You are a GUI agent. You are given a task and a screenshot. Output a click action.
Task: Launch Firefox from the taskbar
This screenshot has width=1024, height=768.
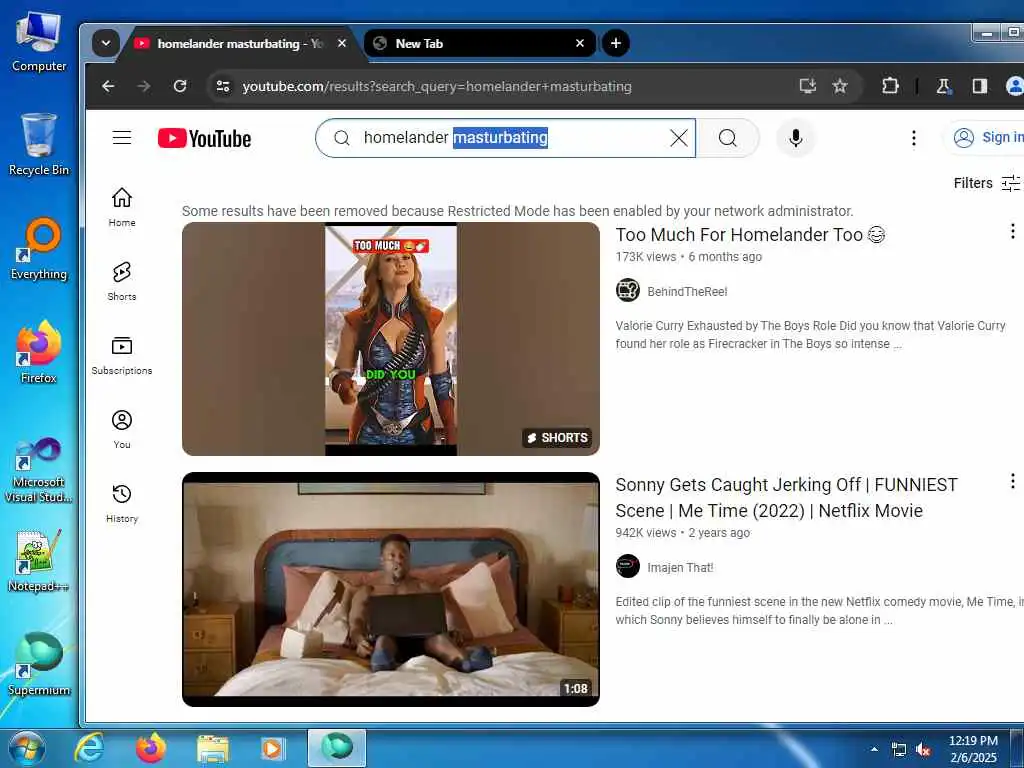(x=150, y=748)
